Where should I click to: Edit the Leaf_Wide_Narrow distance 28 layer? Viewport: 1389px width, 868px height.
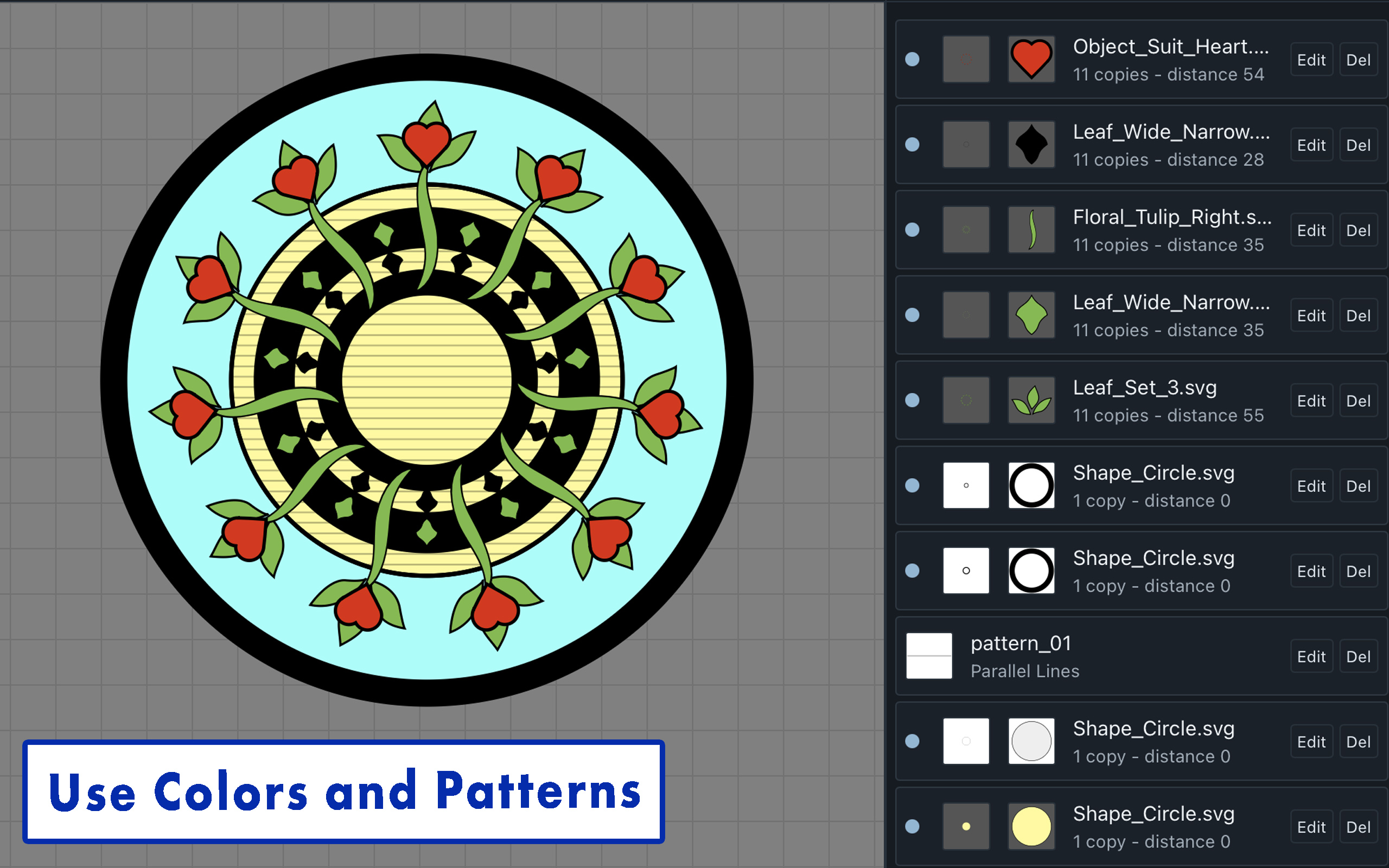pyautogui.click(x=1311, y=145)
